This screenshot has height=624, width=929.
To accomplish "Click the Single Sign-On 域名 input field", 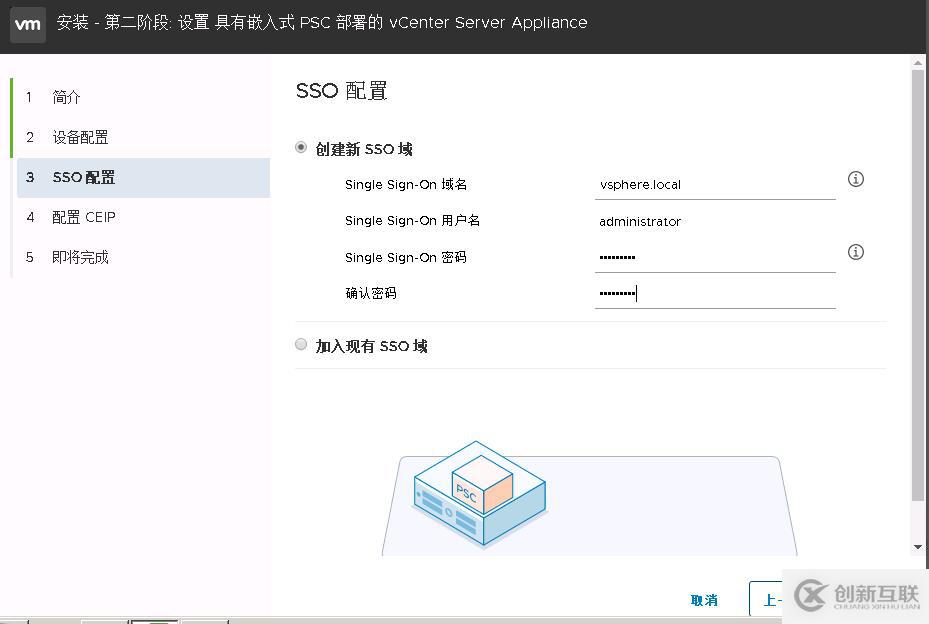I will (x=715, y=184).
